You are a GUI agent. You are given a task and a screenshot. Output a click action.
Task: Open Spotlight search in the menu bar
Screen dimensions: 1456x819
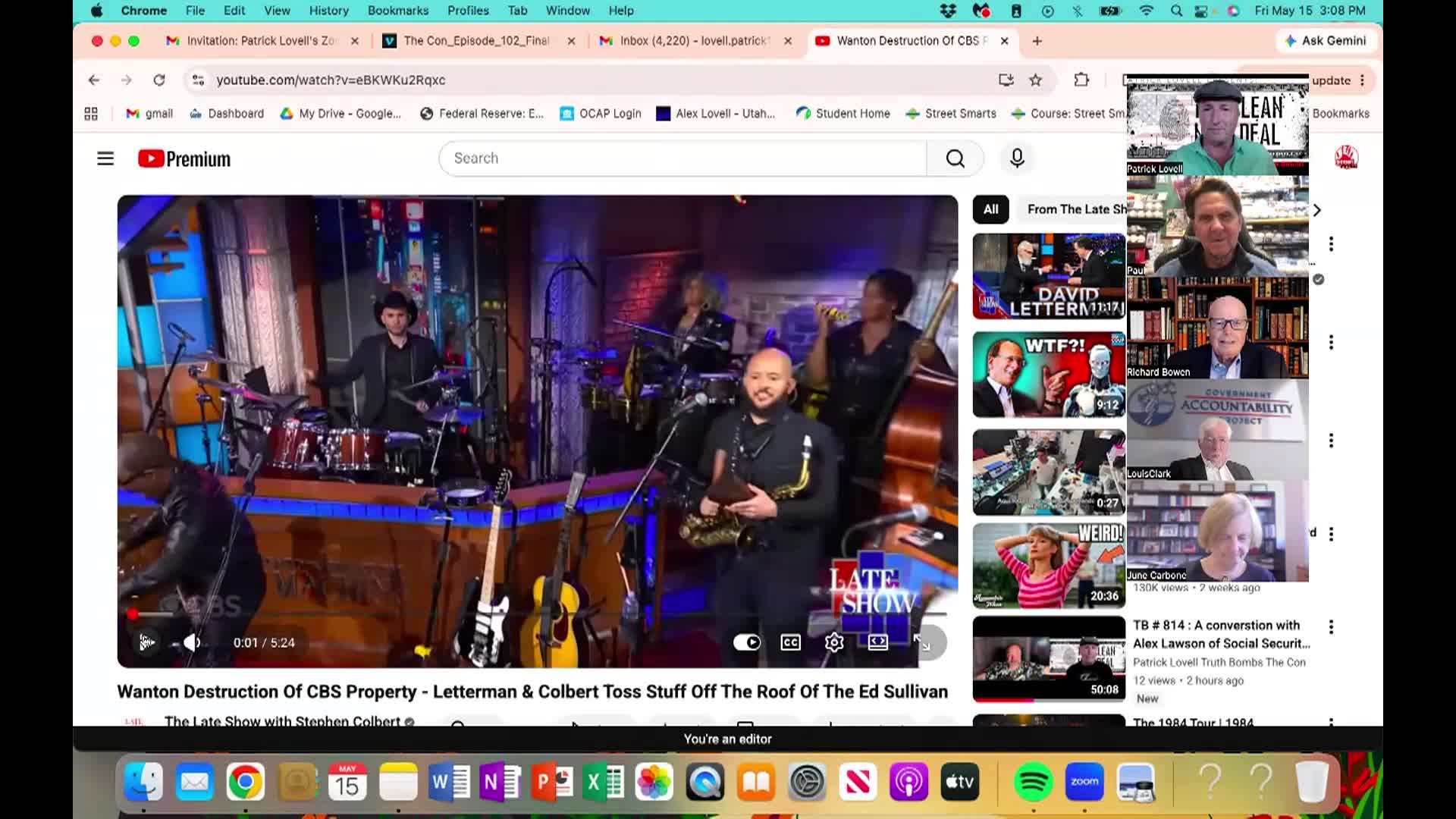[x=1176, y=11]
